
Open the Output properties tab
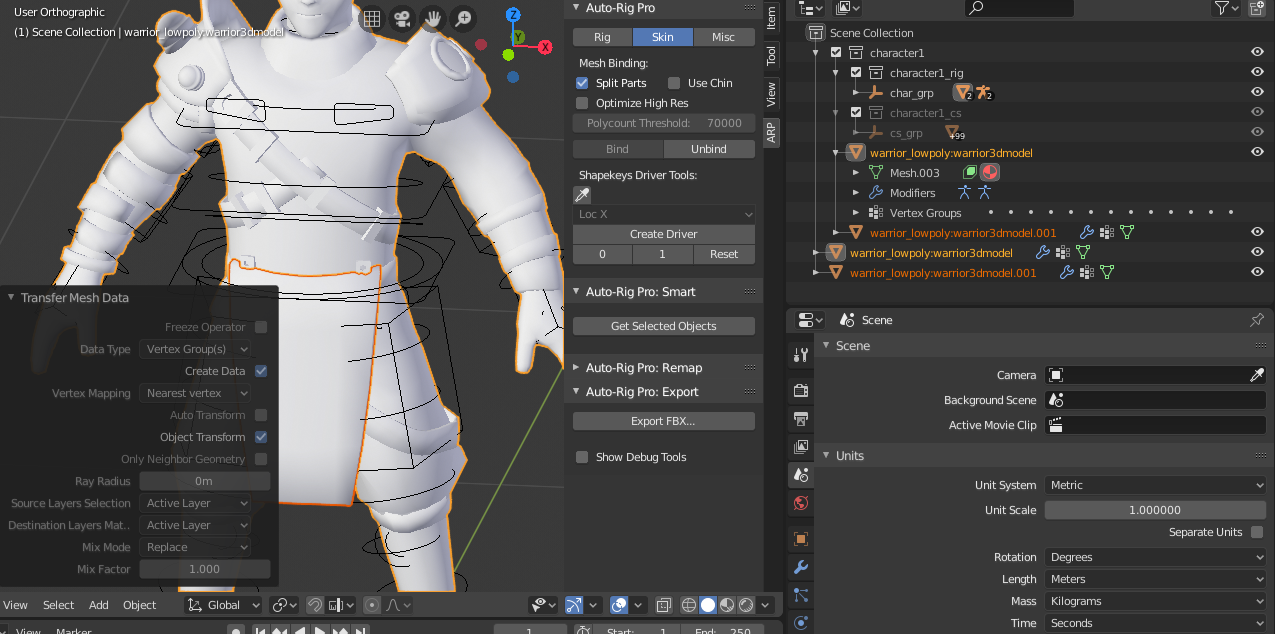pyautogui.click(x=800, y=418)
